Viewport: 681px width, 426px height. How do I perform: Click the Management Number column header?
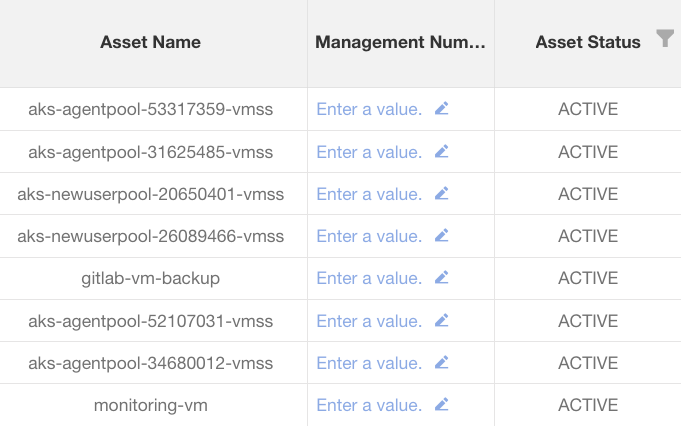click(x=400, y=42)
